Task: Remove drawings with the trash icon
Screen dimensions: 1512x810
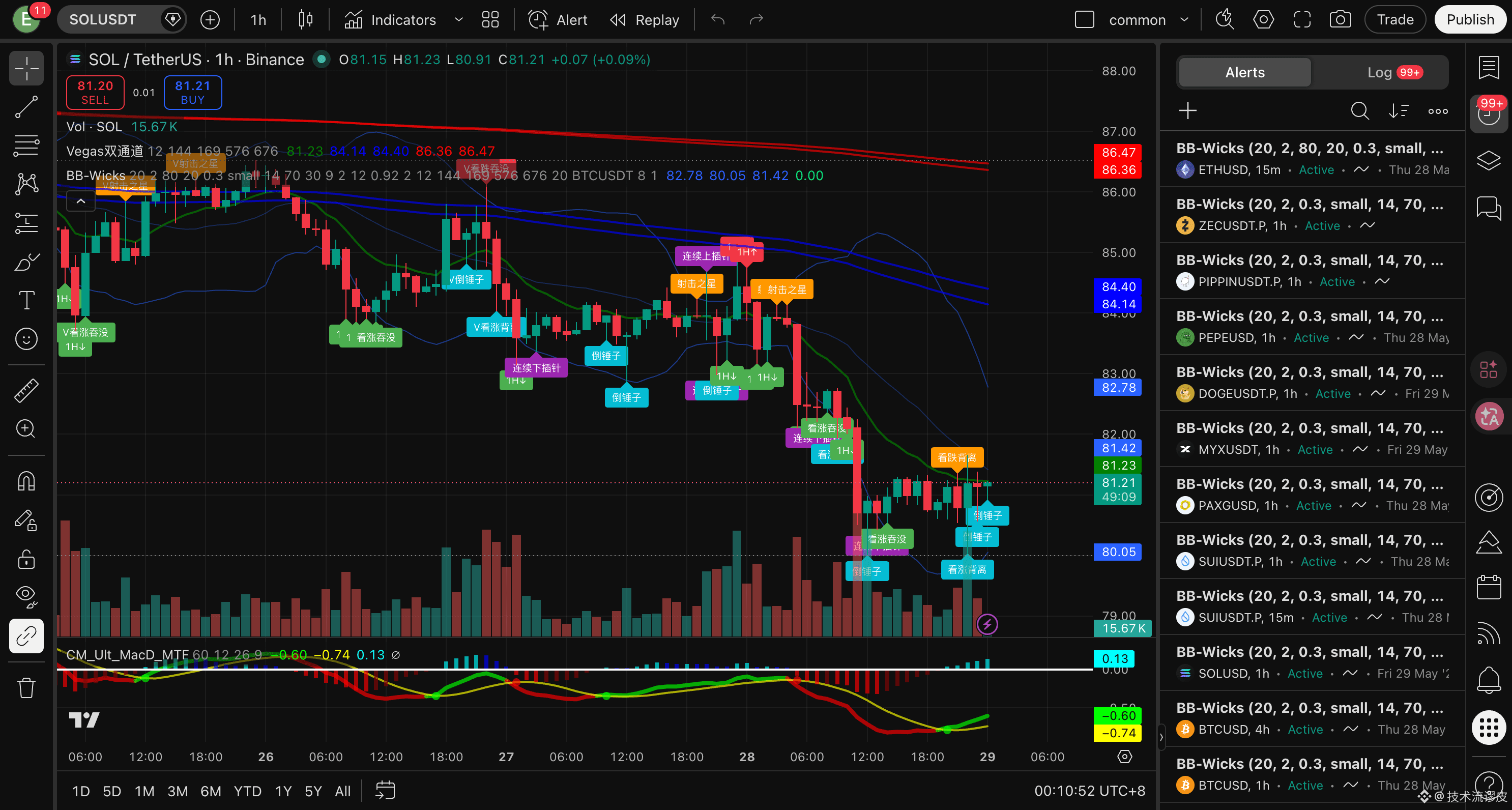Action: coord(26,687)
